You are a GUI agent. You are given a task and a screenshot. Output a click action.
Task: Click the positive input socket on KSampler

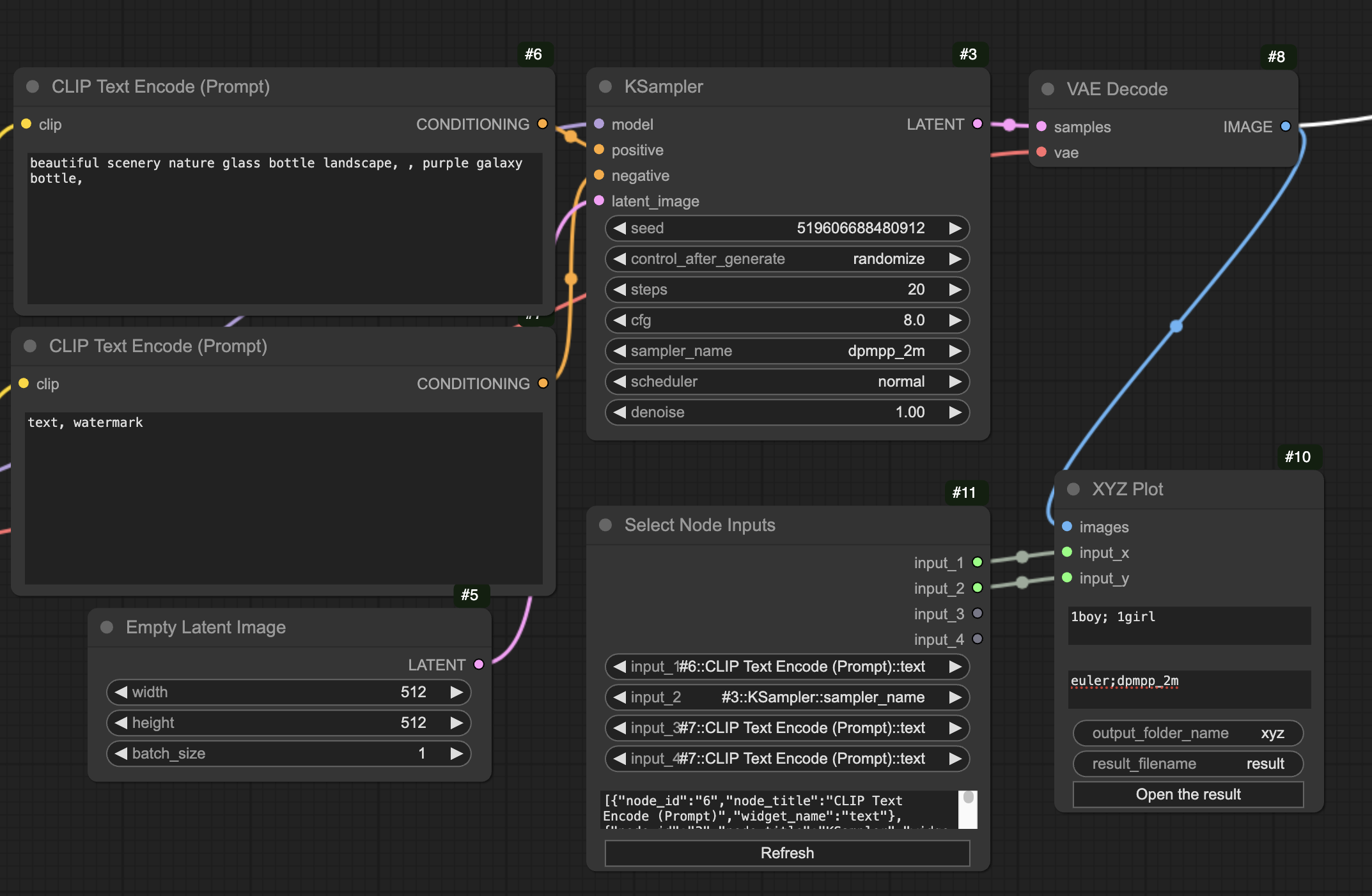pyautogui.click(x=599, y=150)
